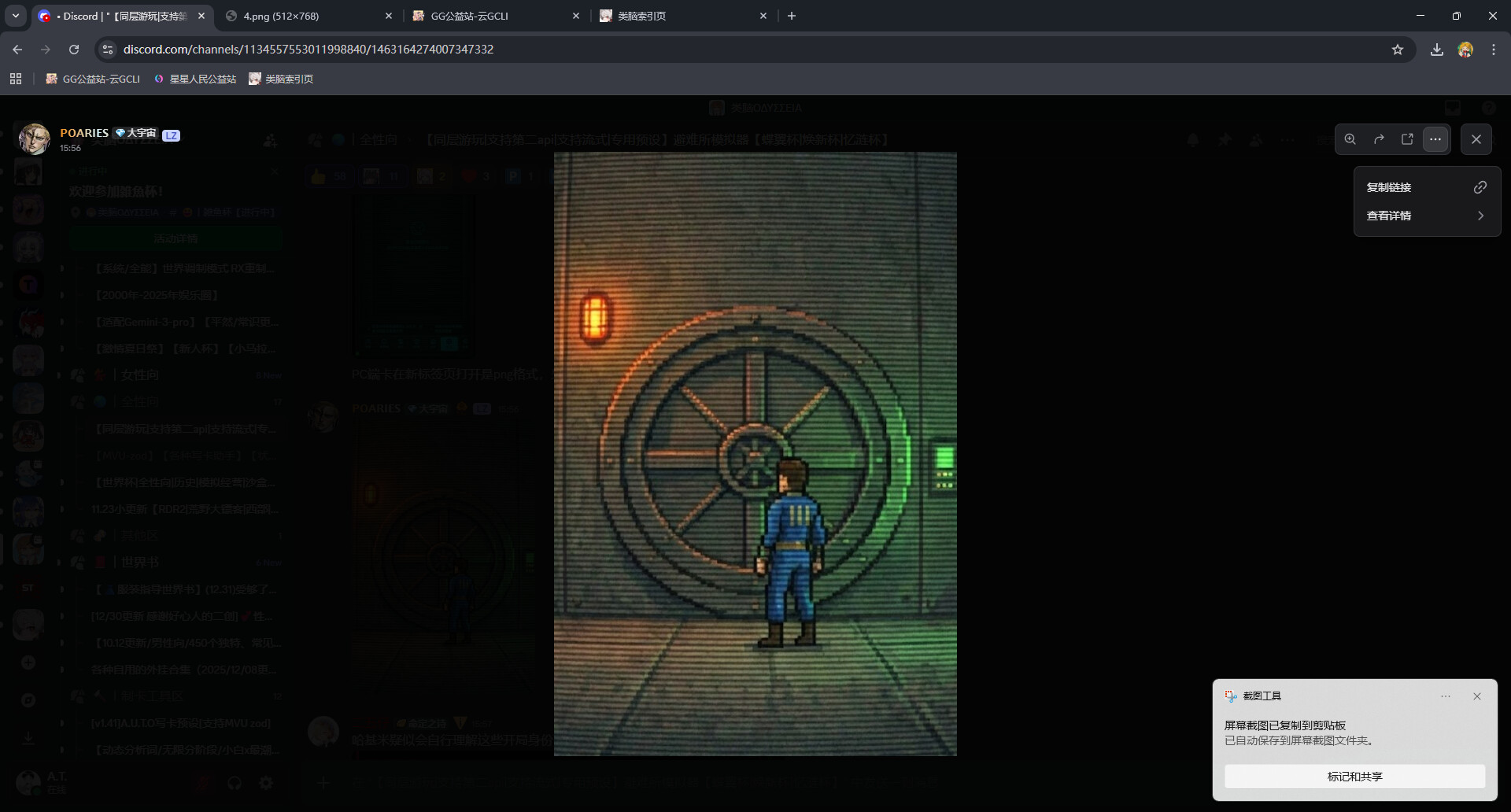The height and width of the screenshot is (812, 1511).
Task: Open Chrome profile avatar menu
Action: click(x=1465, y=50)
